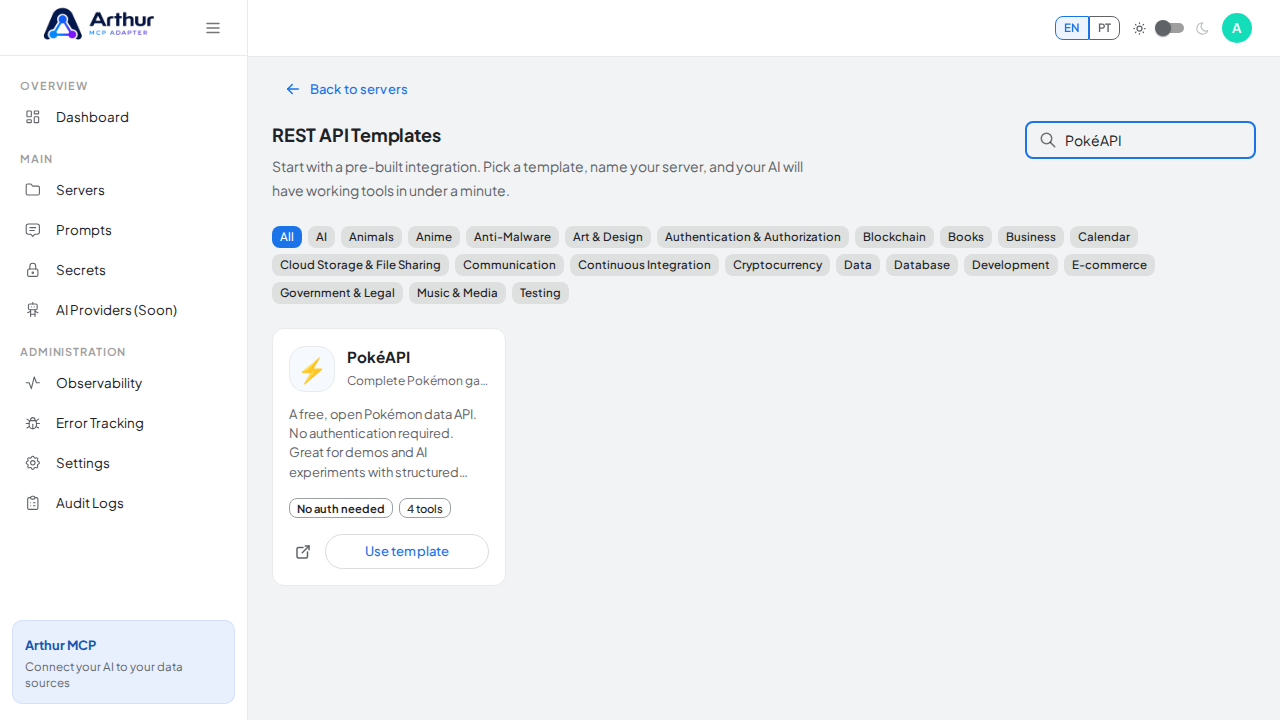Open Secrets from the sidebar

coord(123,270)
